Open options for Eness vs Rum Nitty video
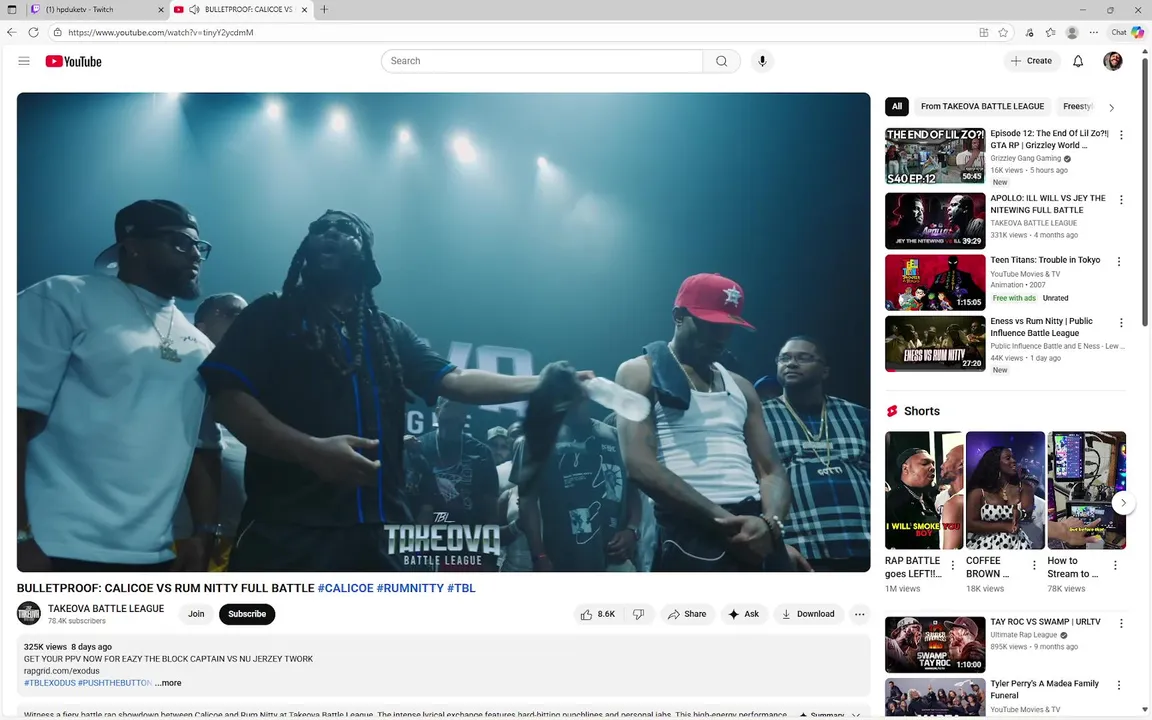 coord(1121,323)
